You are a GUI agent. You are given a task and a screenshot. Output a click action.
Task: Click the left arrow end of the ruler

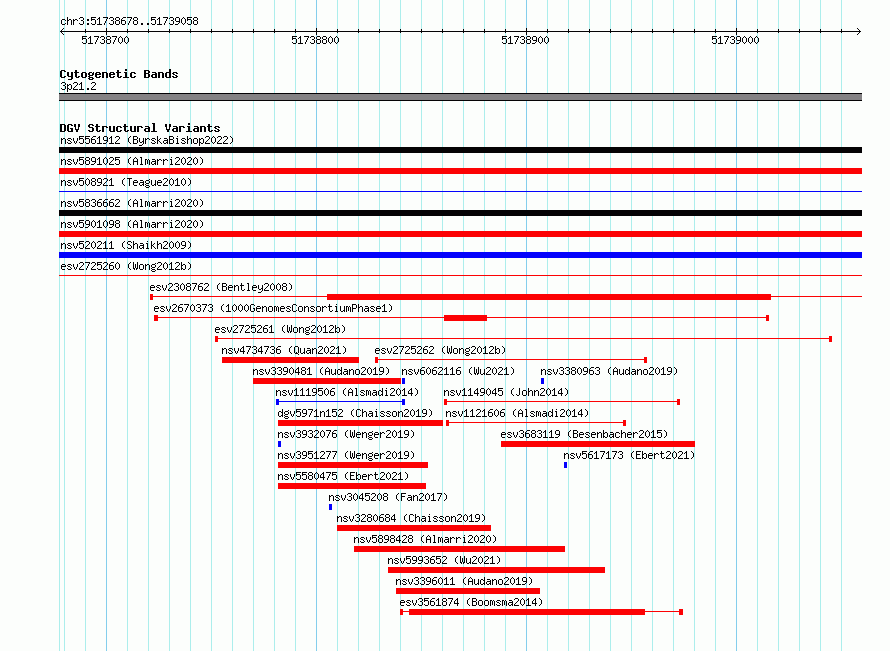(62, 31)
